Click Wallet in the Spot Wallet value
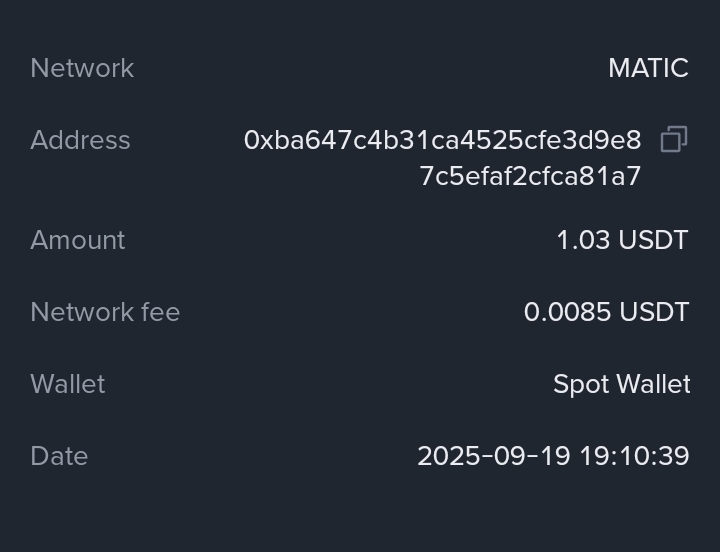720x552 pixels. pyautogui.click(x=652, y=384)
